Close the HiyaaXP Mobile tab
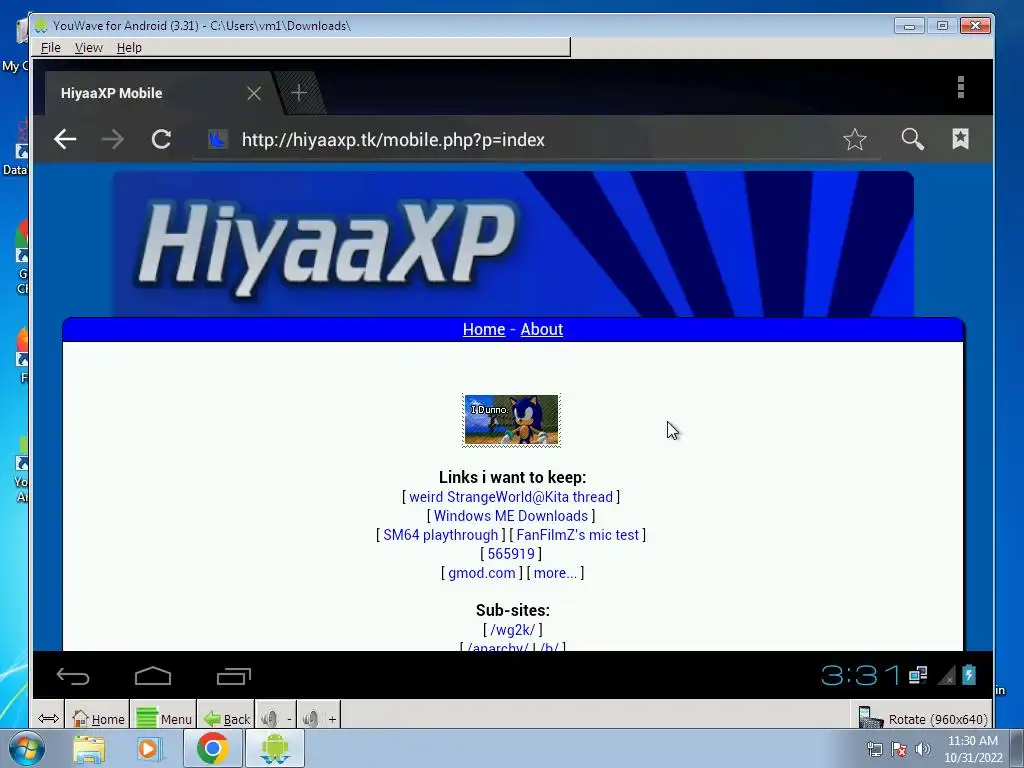This screenshot has height=768, width=1024. [254, 93]
